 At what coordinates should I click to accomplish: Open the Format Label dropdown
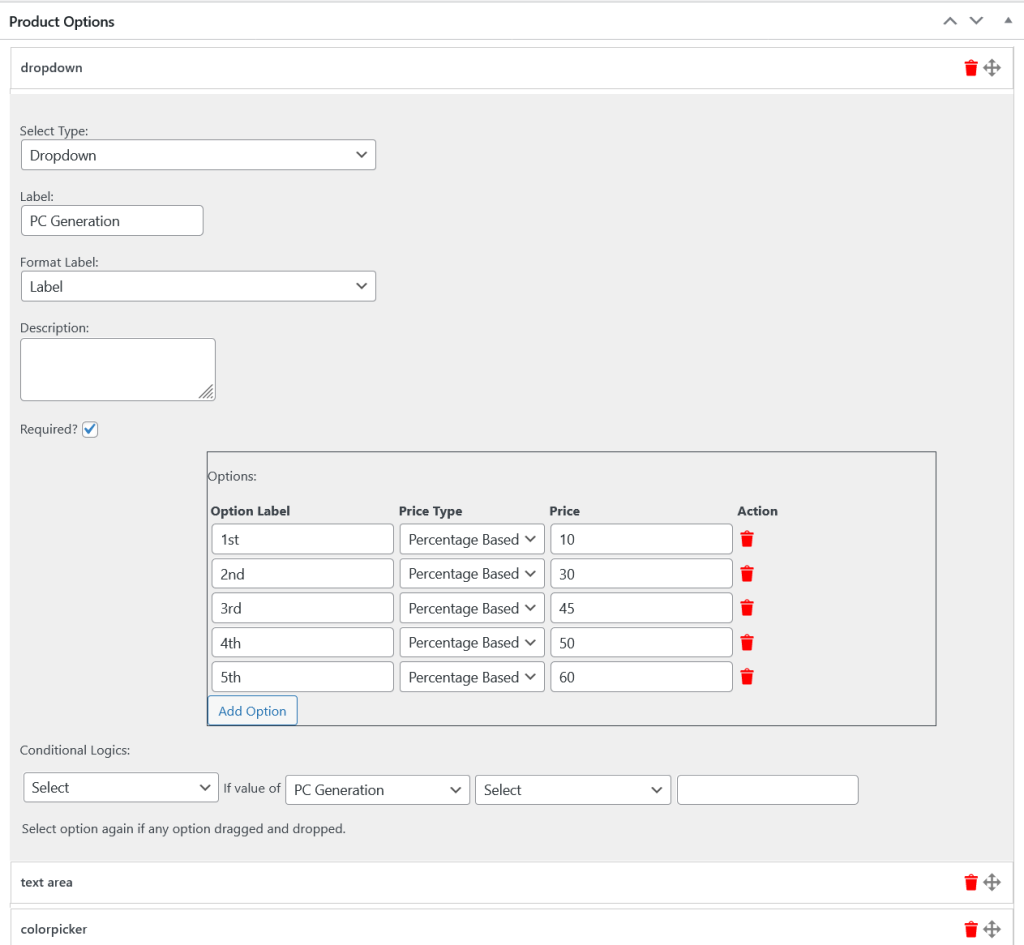click(198, 286)
